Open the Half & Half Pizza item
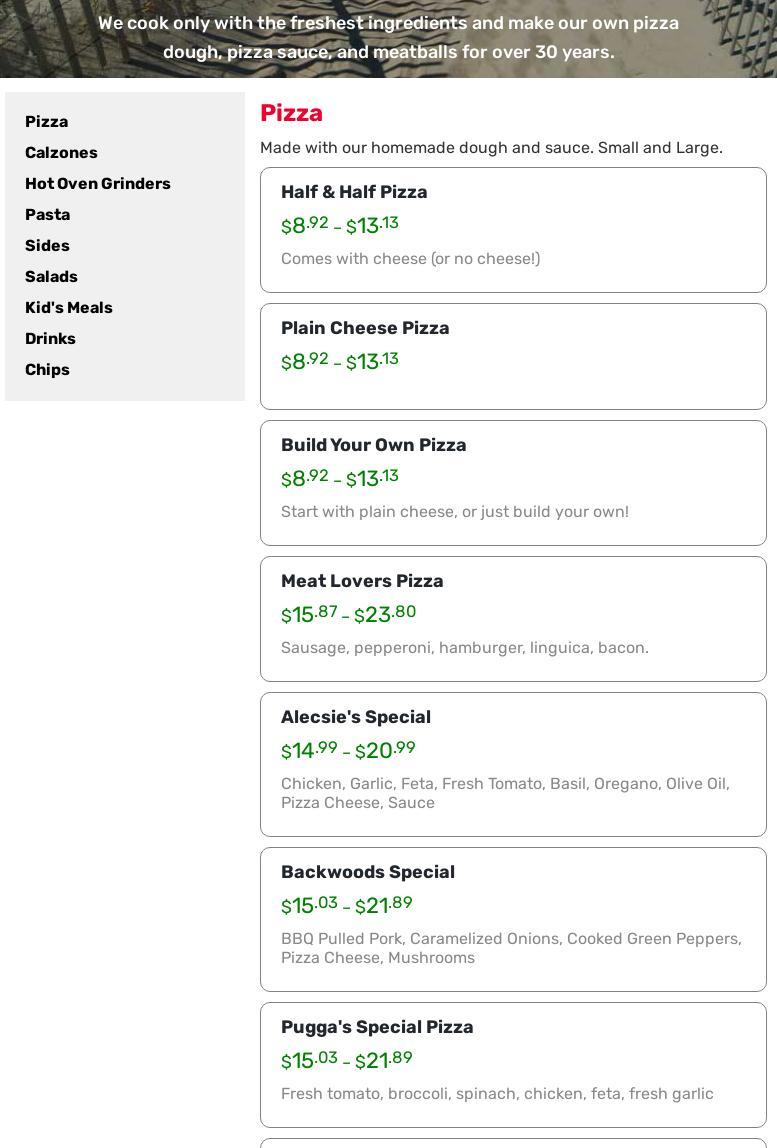Screen dimensions: 777x1148 click(x=354, y=192)
